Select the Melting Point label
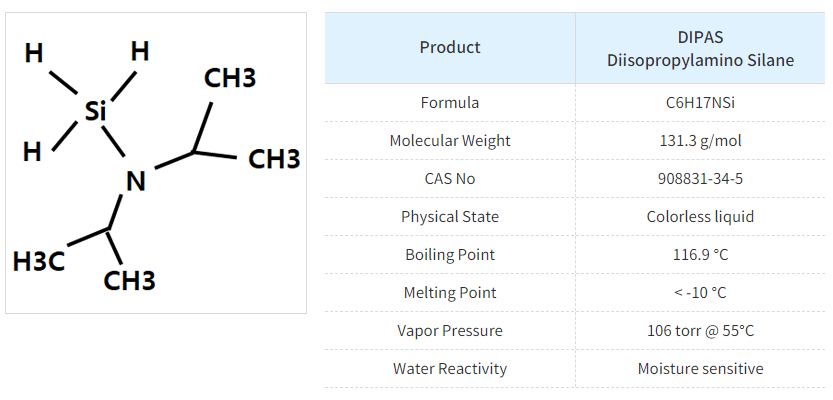The height and width of the screenshot is (400, 833). click(x=450, y=293)
